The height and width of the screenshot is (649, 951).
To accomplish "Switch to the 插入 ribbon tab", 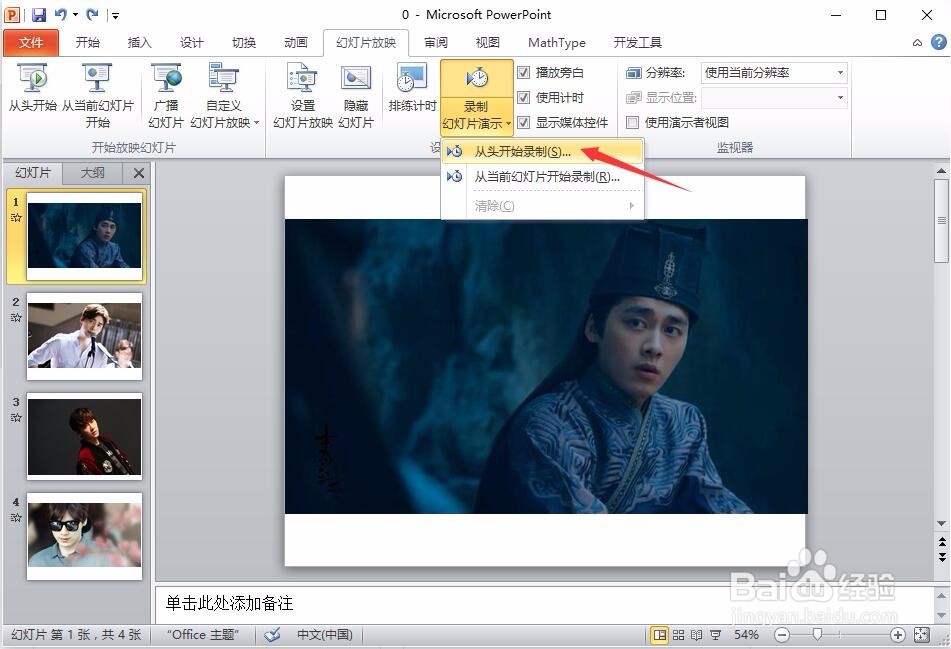I will (x=139, y=42).
